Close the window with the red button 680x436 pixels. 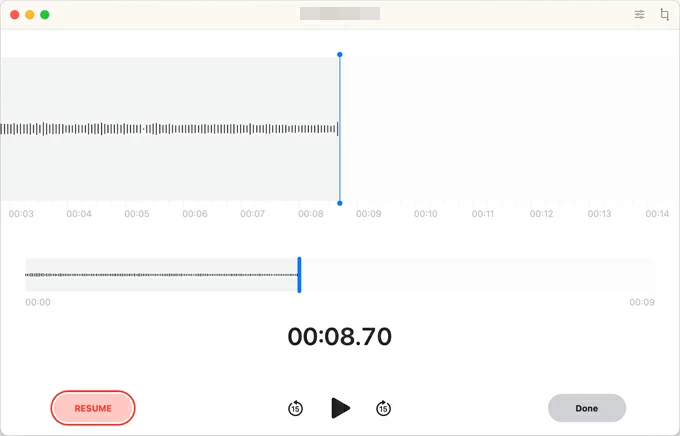15,15
